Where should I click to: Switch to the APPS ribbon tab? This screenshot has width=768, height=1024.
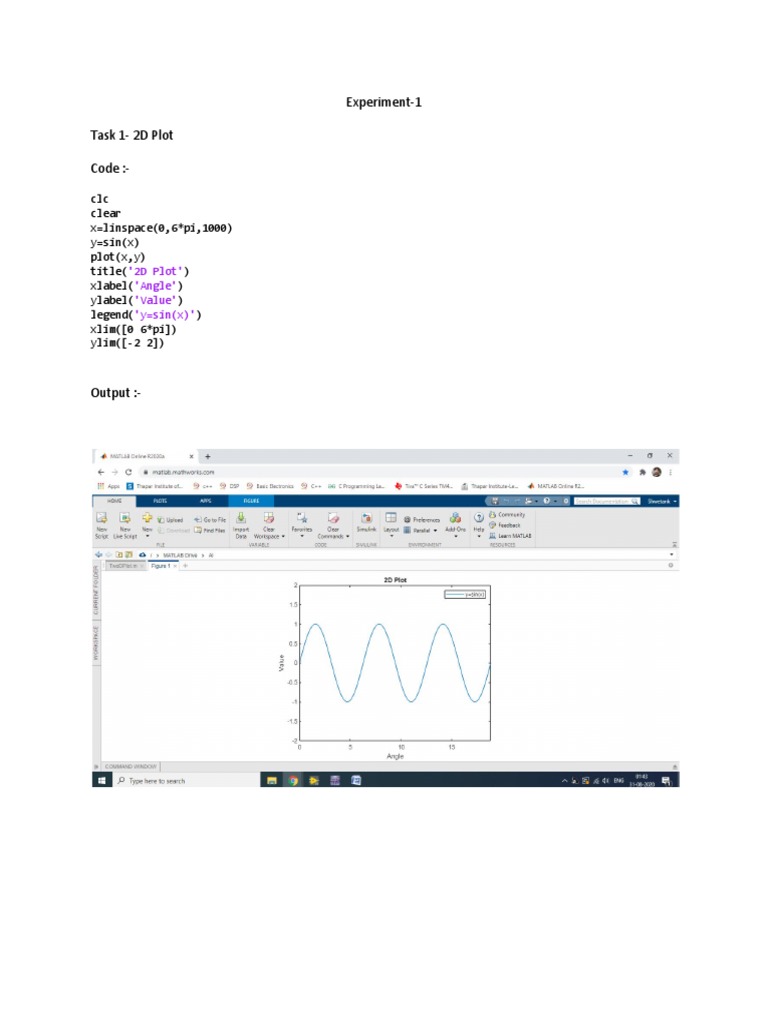(205, 501)
